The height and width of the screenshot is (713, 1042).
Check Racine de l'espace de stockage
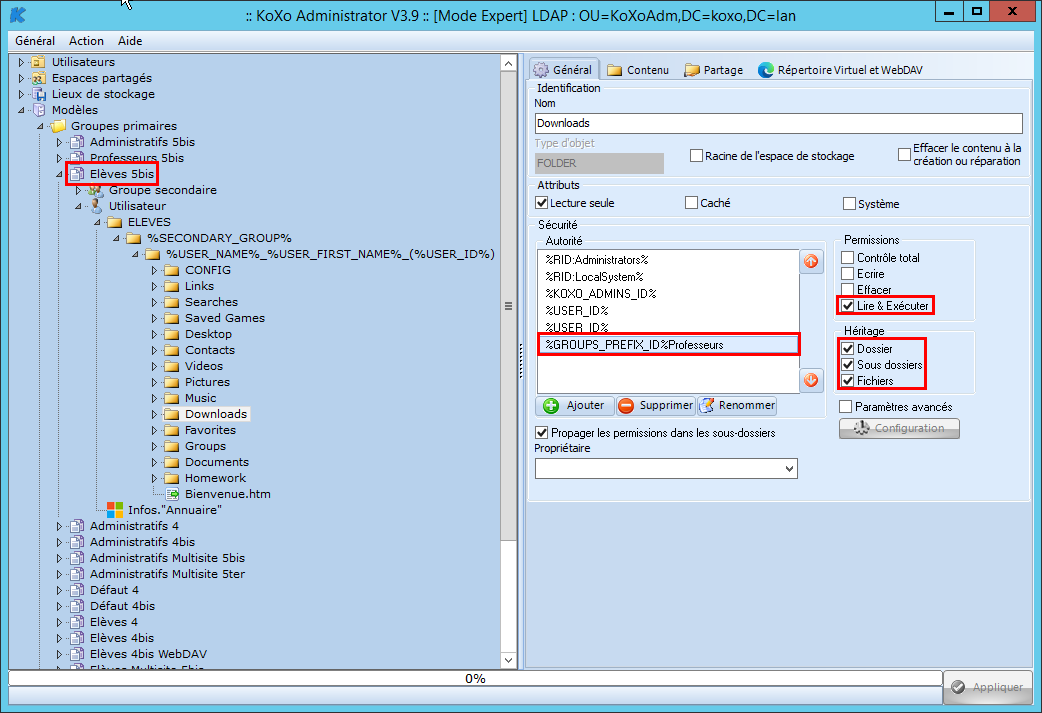pos(696,155)
